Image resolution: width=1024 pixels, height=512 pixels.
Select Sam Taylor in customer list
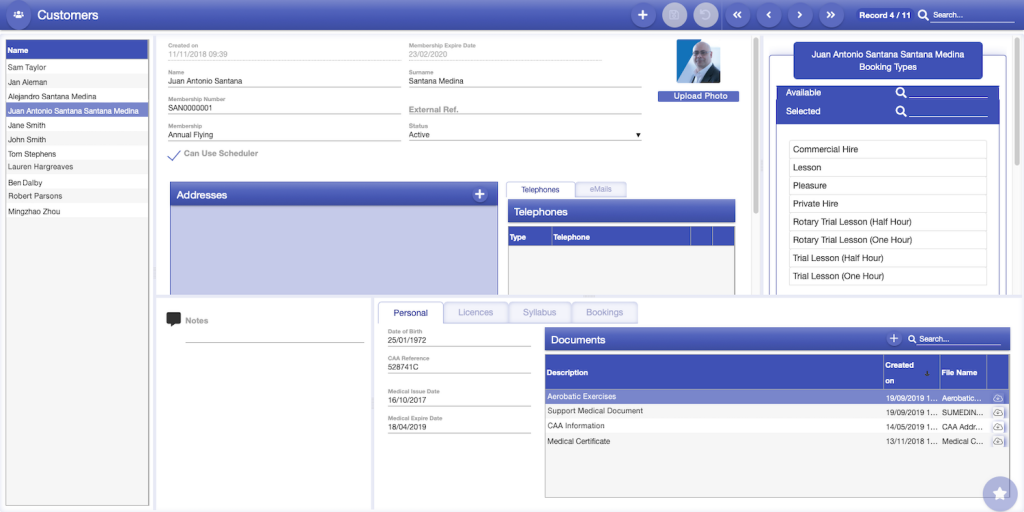click(77, 67)
